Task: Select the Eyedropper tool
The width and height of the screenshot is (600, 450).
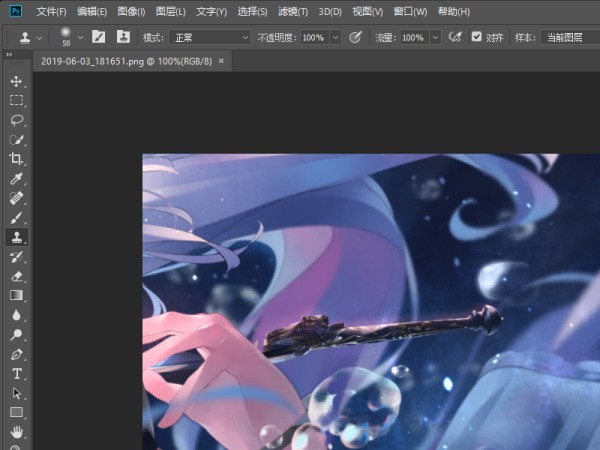Action: point(16,179)
